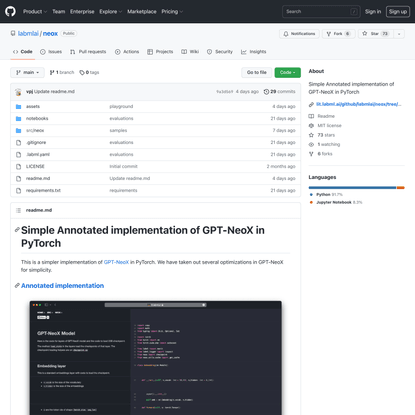Click the assets folder icon
Screen dimensions: 415x415
(19, 107)
